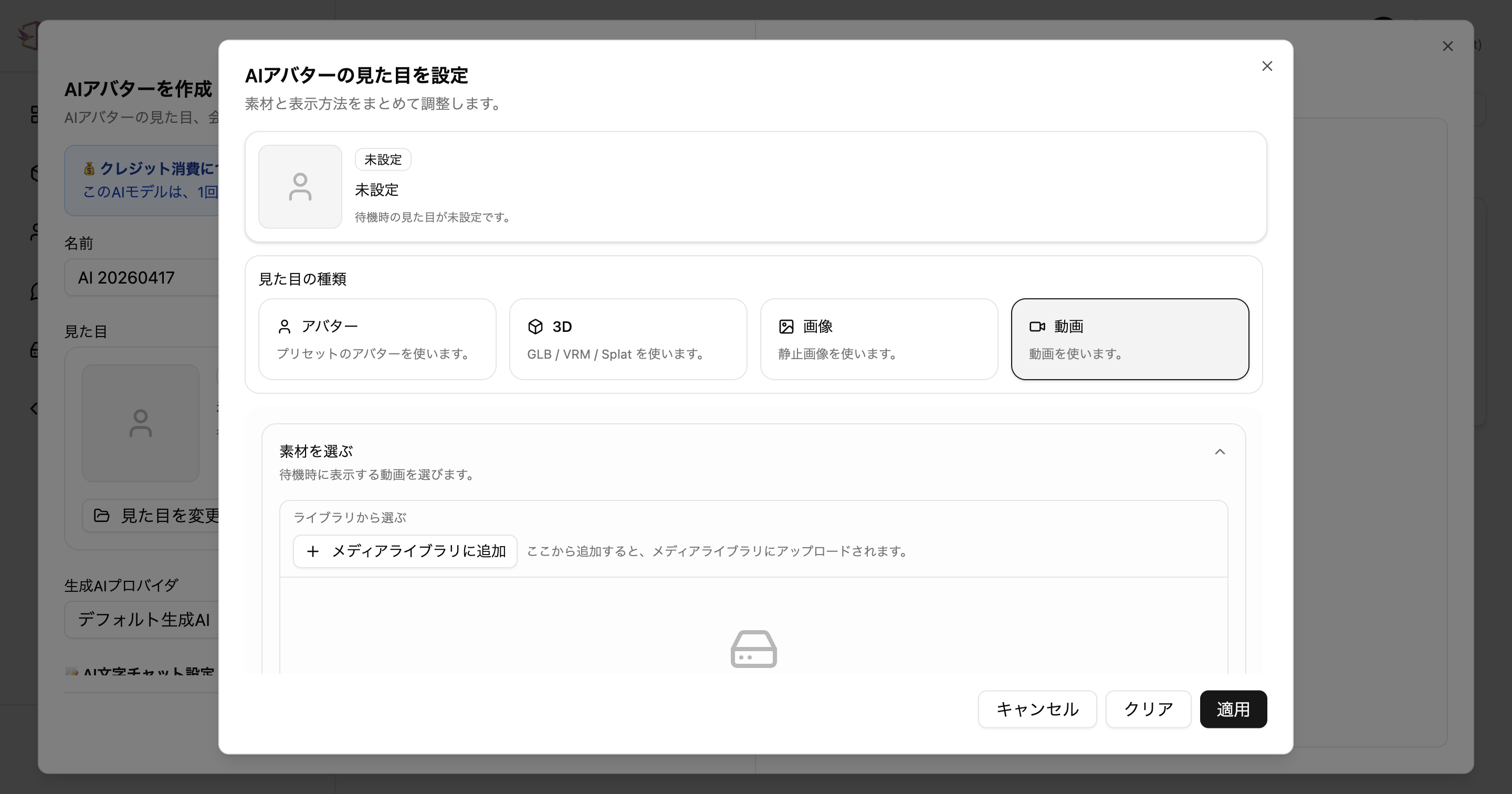Collapse the 素材を選ぶ section chevron
Image resolution: width=1512 pixels, height=794 pixels.
(1220, 452)
